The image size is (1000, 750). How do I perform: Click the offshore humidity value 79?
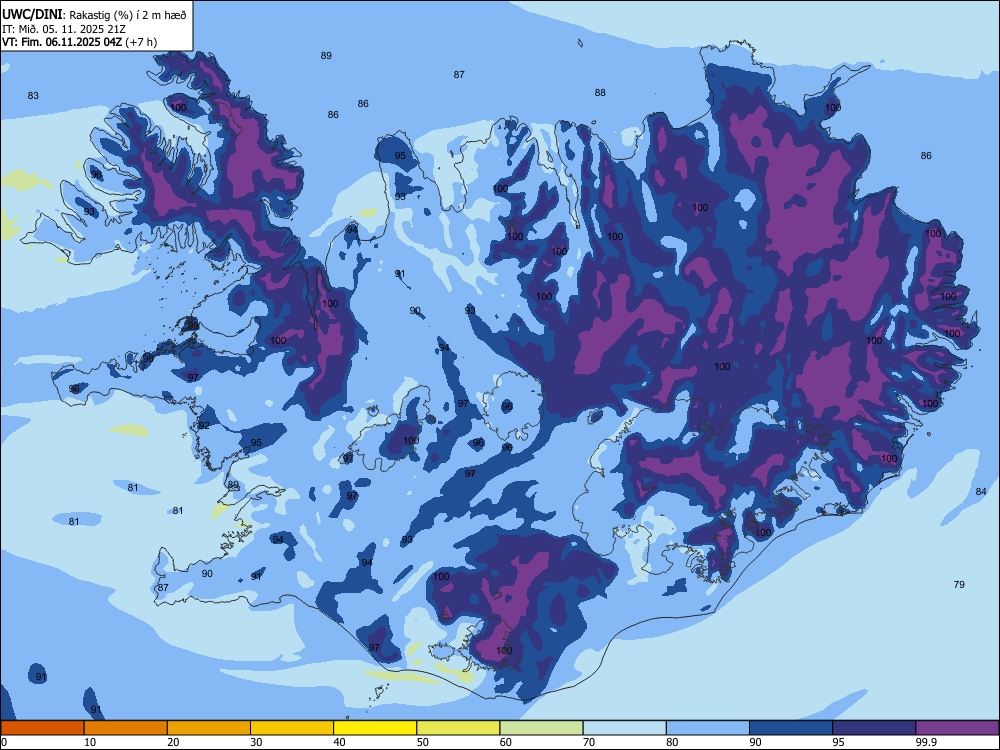tap(959, 584)
